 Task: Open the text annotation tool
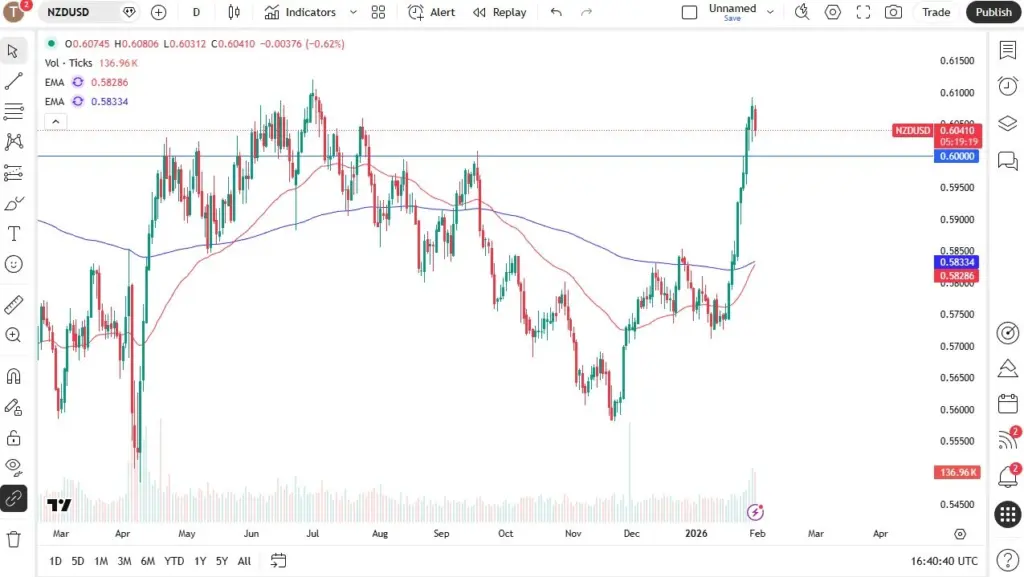pos(14,234)
